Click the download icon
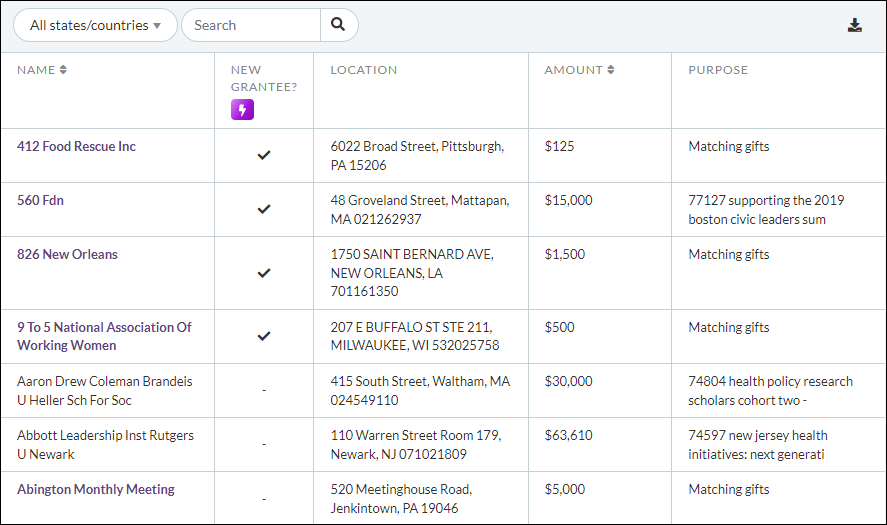This screenshot has height=525, width=887. 855,25
